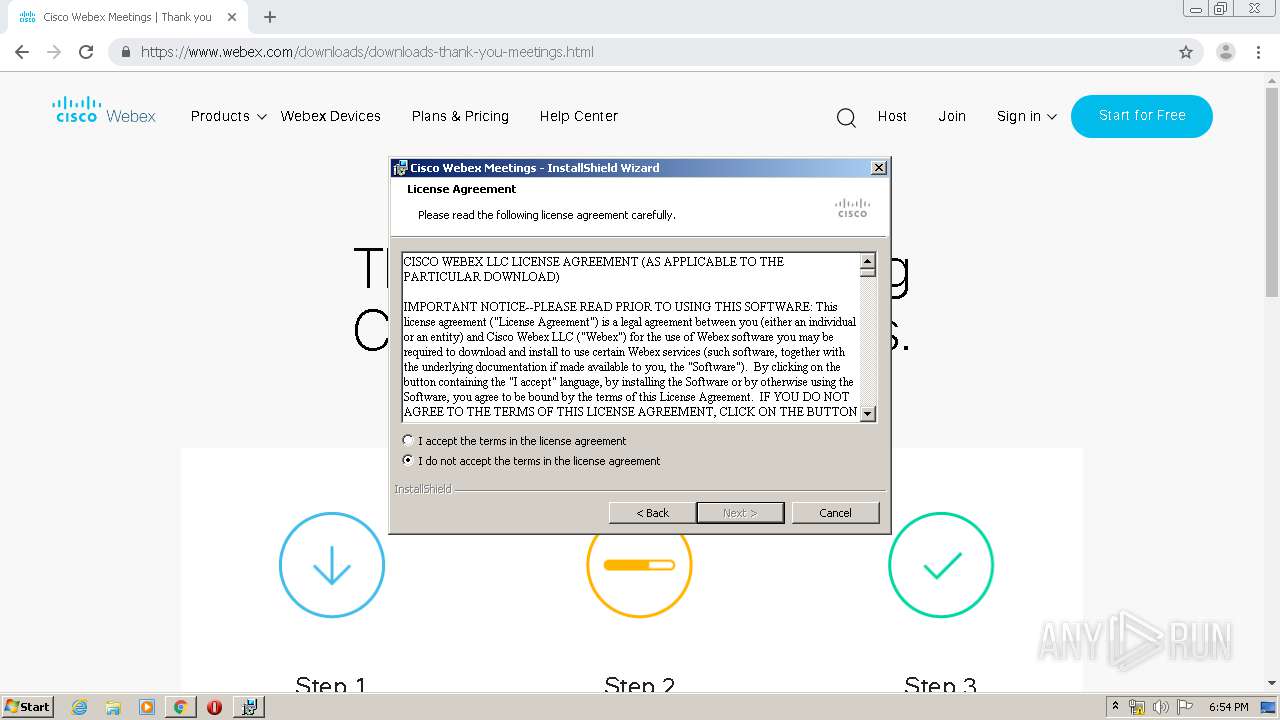Click the Chrome taskbar icon
This screenshot has height=720, width=1280.
pyautogui.click(x=180, y=707)
